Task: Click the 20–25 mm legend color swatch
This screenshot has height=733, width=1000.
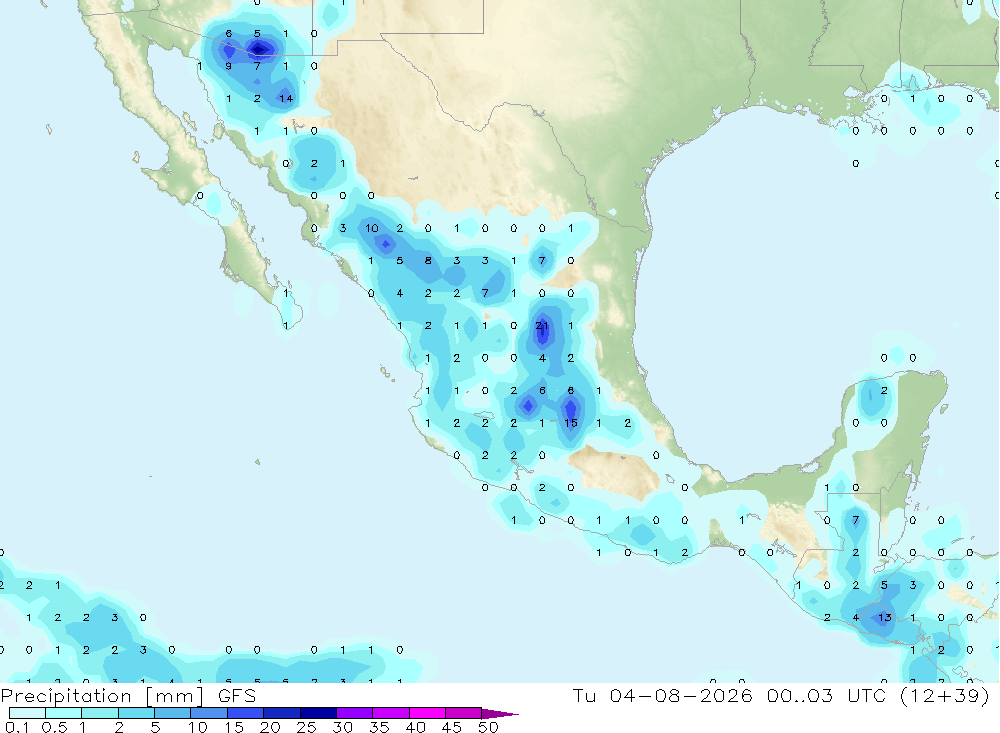Action: [x=282, y=713]
